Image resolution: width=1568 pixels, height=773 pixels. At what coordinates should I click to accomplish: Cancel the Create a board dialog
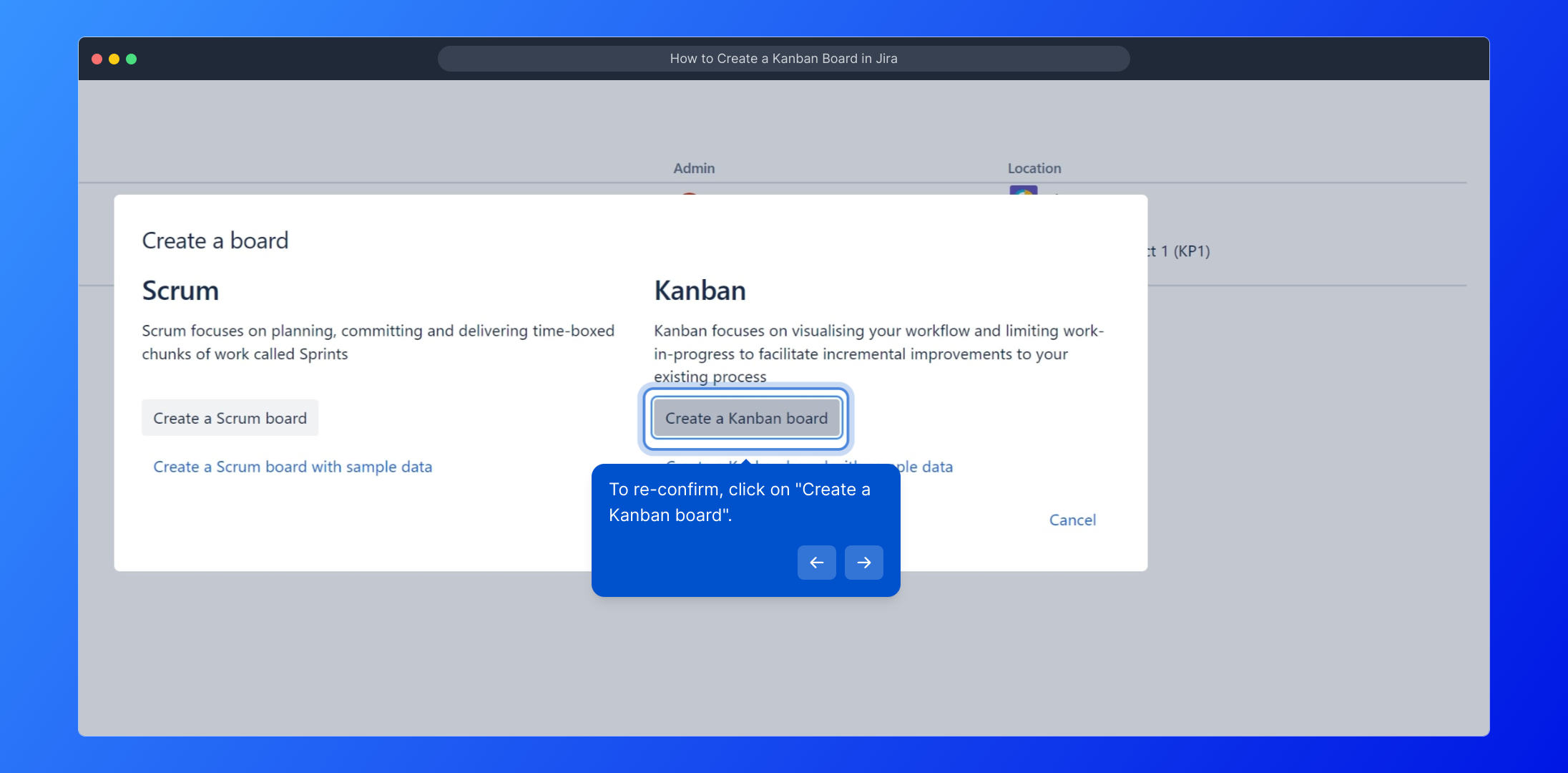(1072, 520)
